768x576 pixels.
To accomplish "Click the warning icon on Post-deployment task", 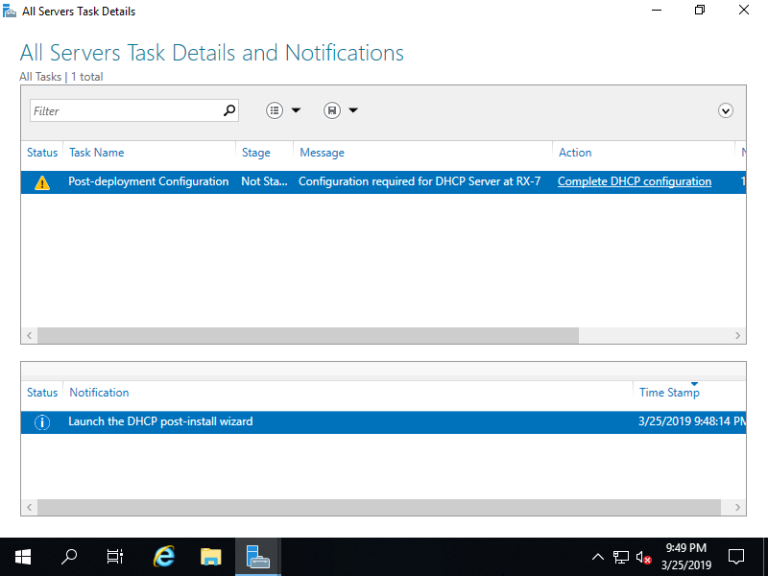I will pyautogui.click(x=42, y=182).
